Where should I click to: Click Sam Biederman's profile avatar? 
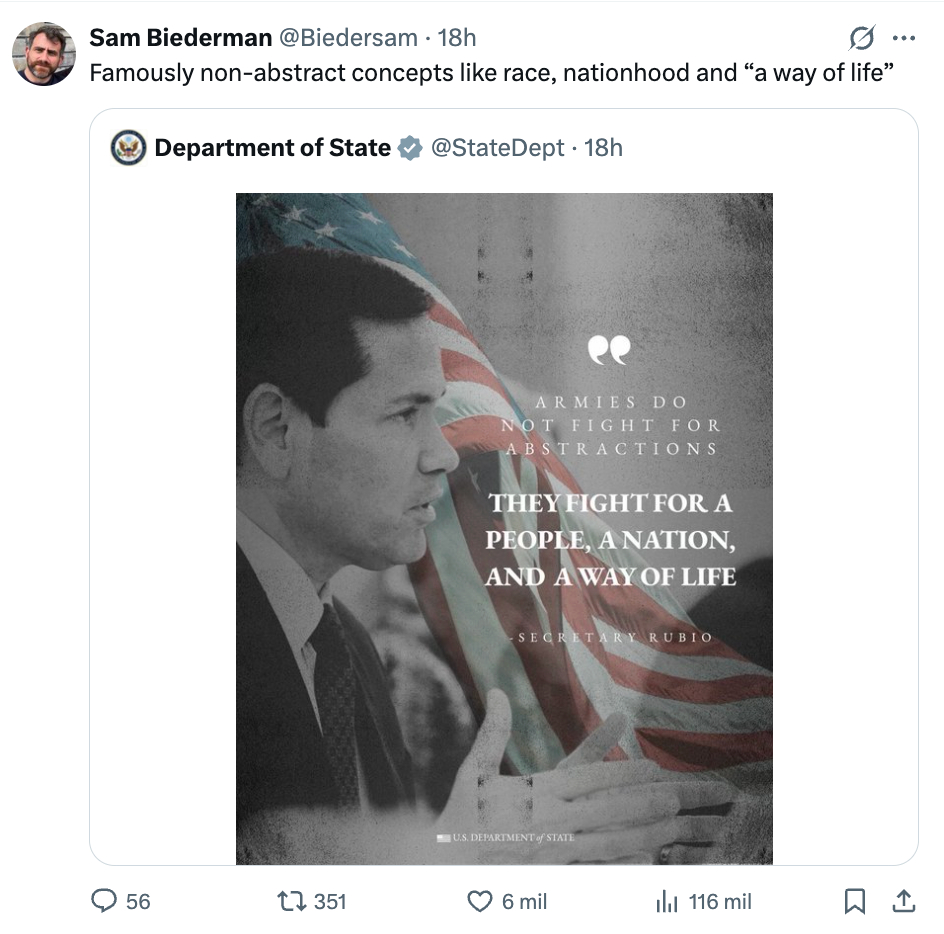(x=44, y=54)
